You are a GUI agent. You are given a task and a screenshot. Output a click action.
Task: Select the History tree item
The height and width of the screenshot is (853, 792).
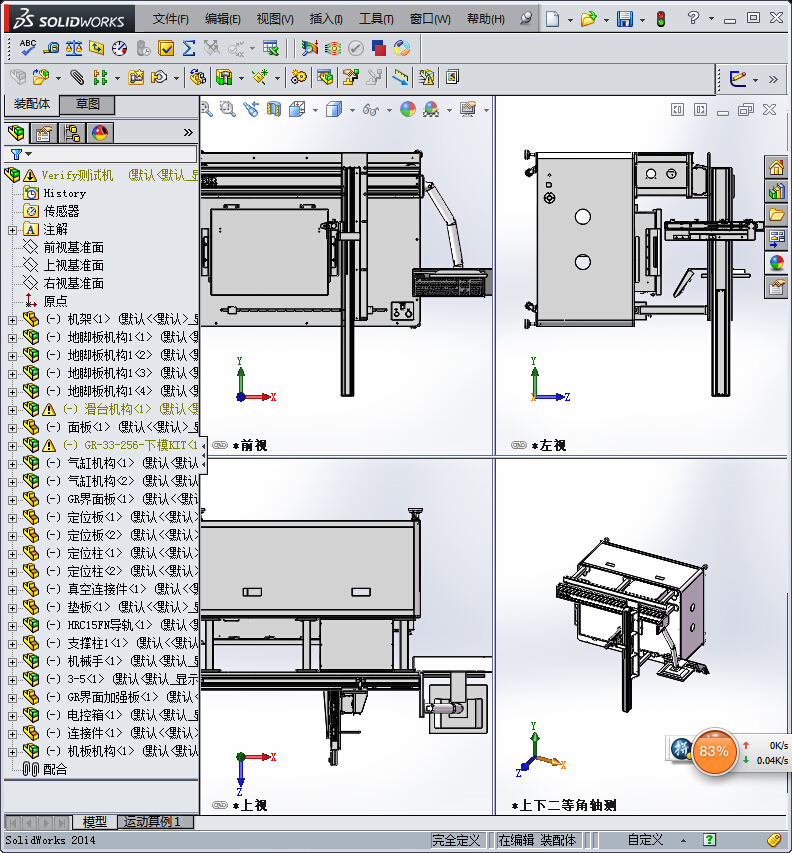pos(55,193)
